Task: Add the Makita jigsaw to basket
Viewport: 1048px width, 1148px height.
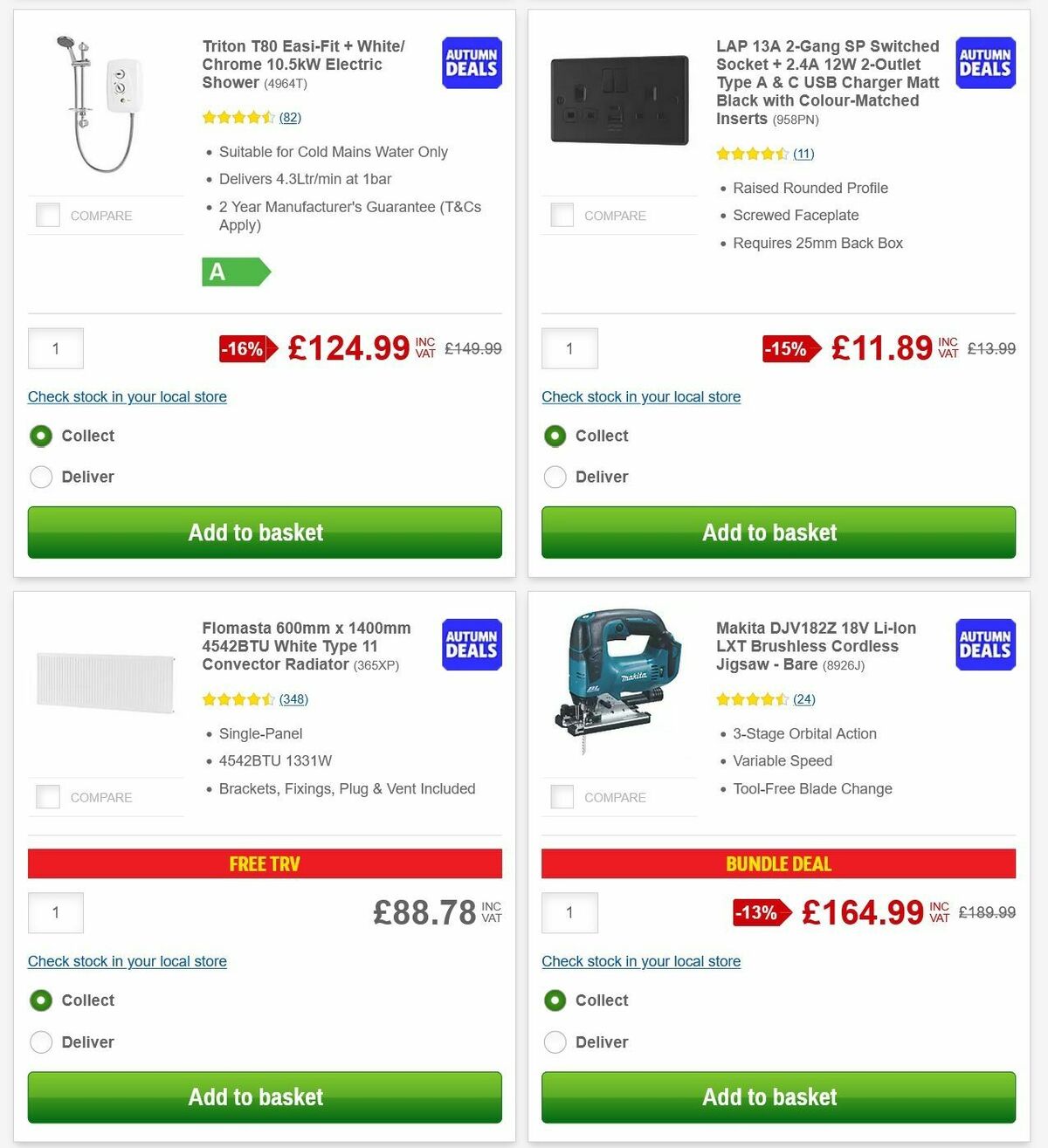Action: [769, 1096]
